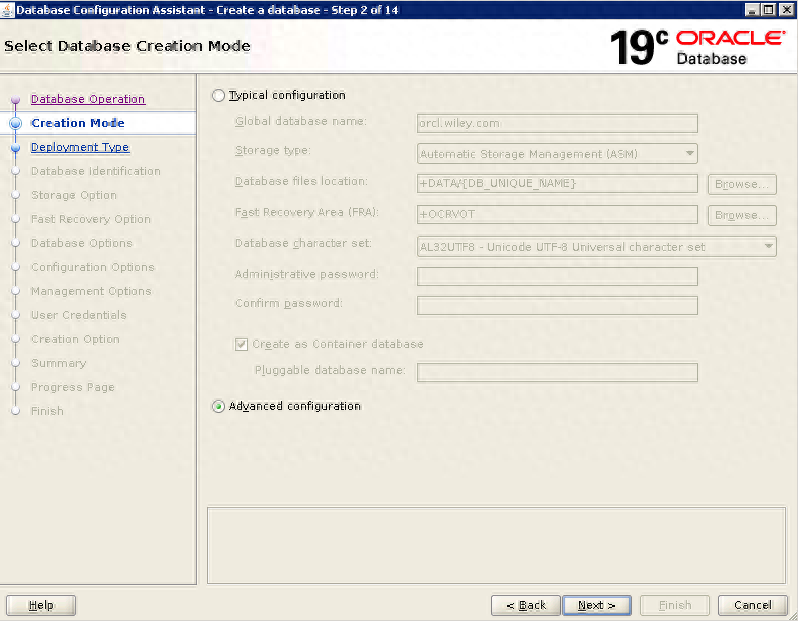Toggle Create as Container database checkbox

click(241, 344)
